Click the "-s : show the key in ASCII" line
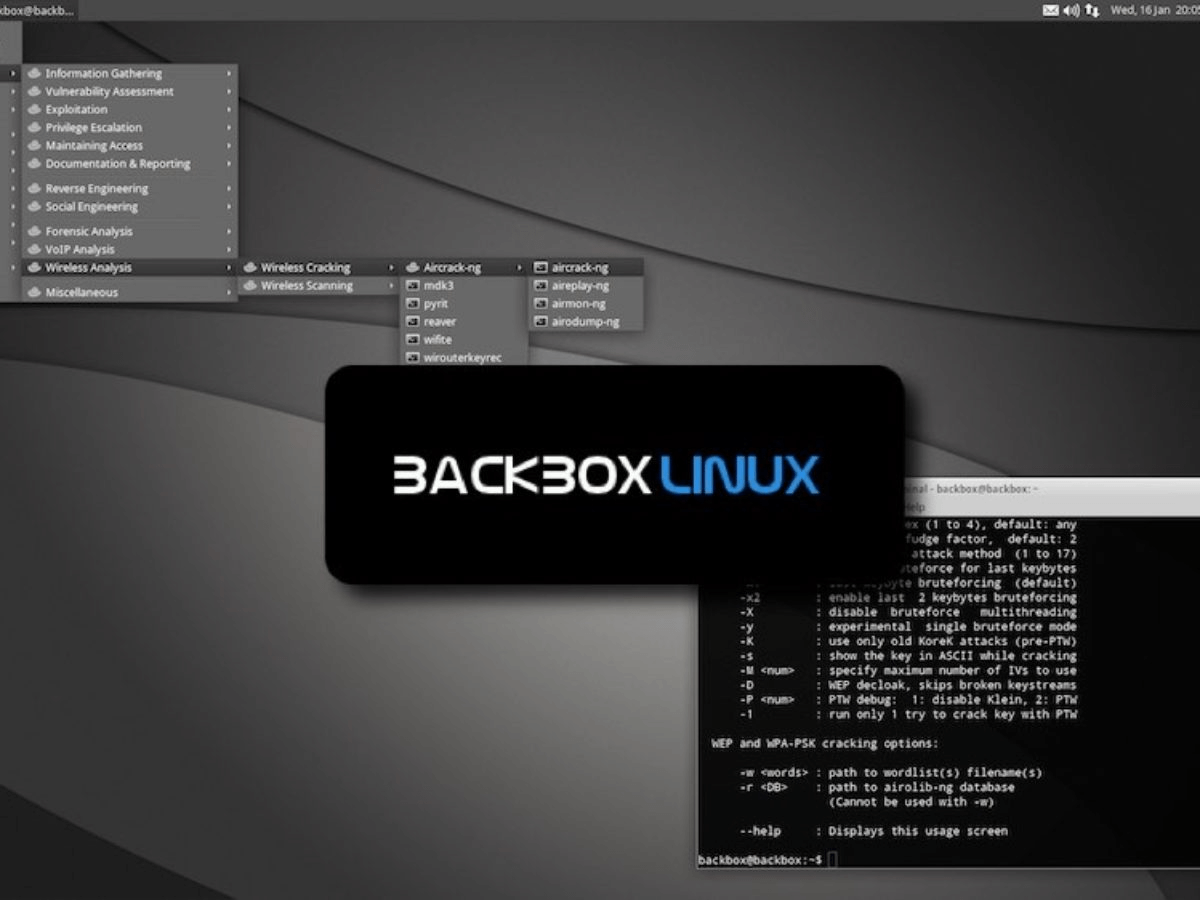 908,656
